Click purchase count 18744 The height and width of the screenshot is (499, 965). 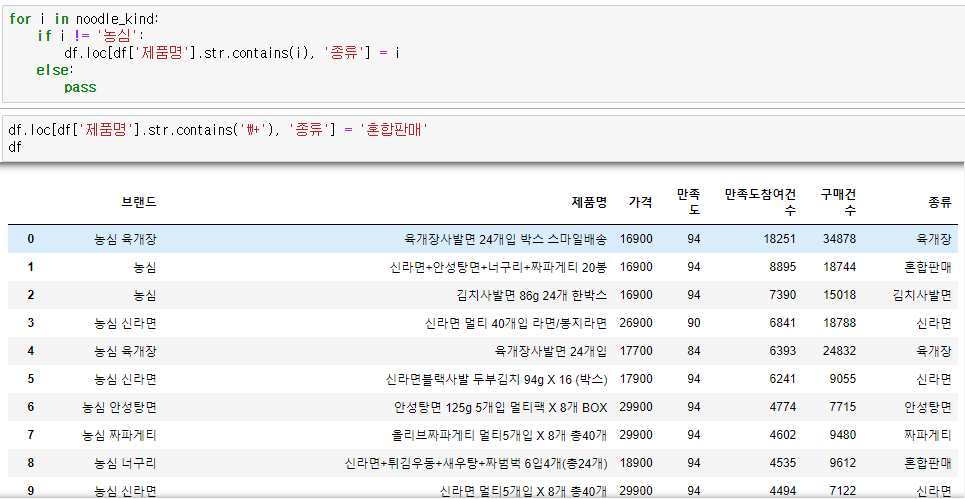(839, 267)
